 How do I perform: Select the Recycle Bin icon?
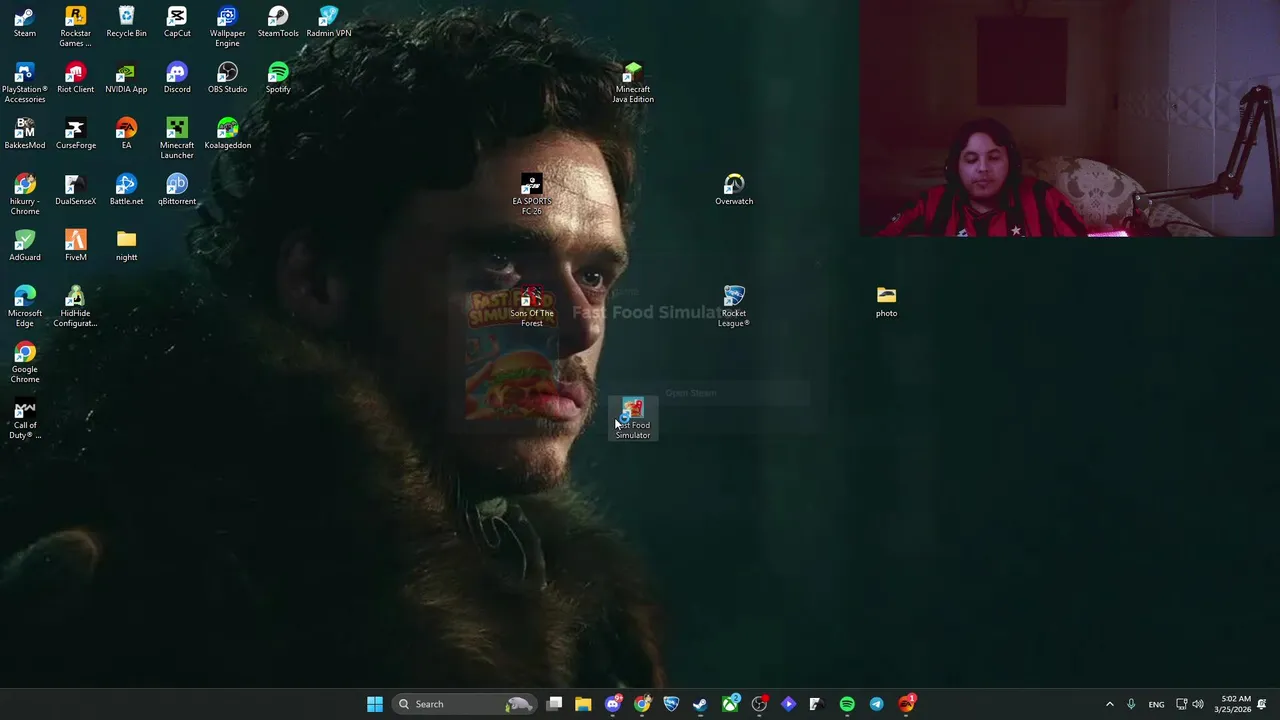tap(126, 22)
